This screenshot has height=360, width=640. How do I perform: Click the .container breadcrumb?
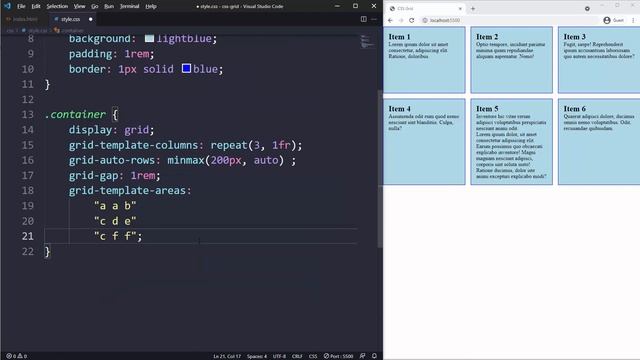pyautogui.click(x=69, y=30)
